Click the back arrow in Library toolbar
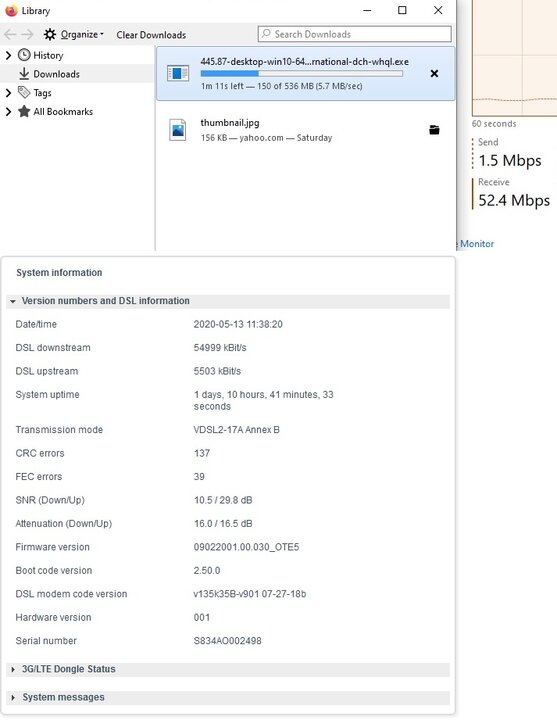The width and height of the screenshot is (557, 720). (x=10, y=34)
